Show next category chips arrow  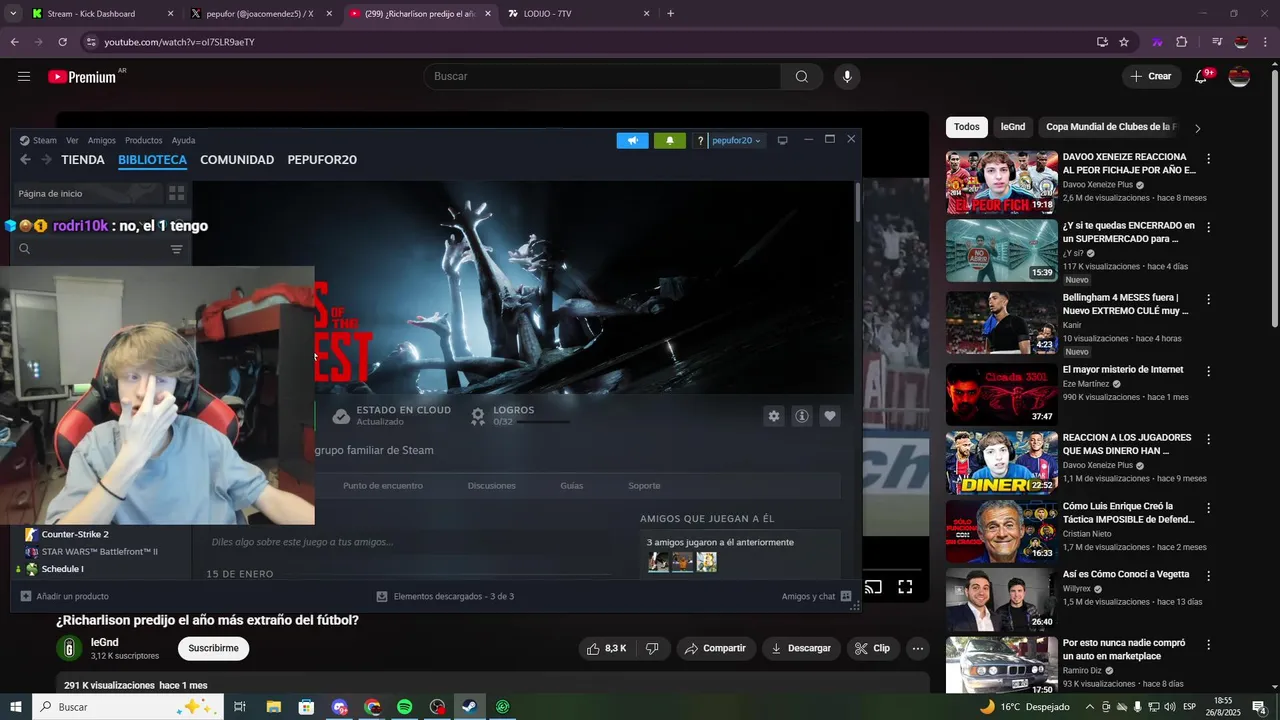pyautogui.click(x=1198, y=128)
